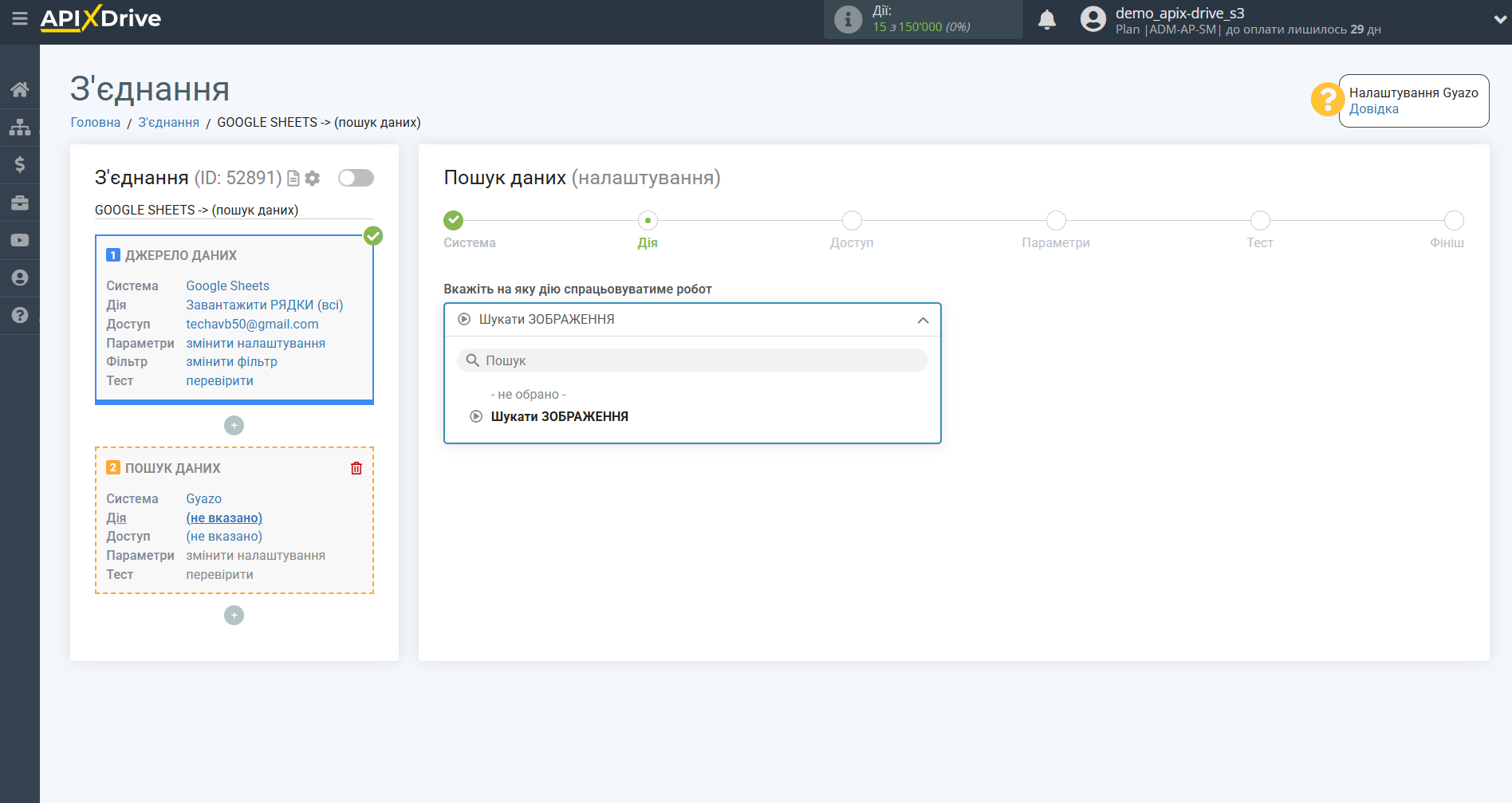
Task: Select the Connections hierarchy icon in sidebar
Action: 19,126
